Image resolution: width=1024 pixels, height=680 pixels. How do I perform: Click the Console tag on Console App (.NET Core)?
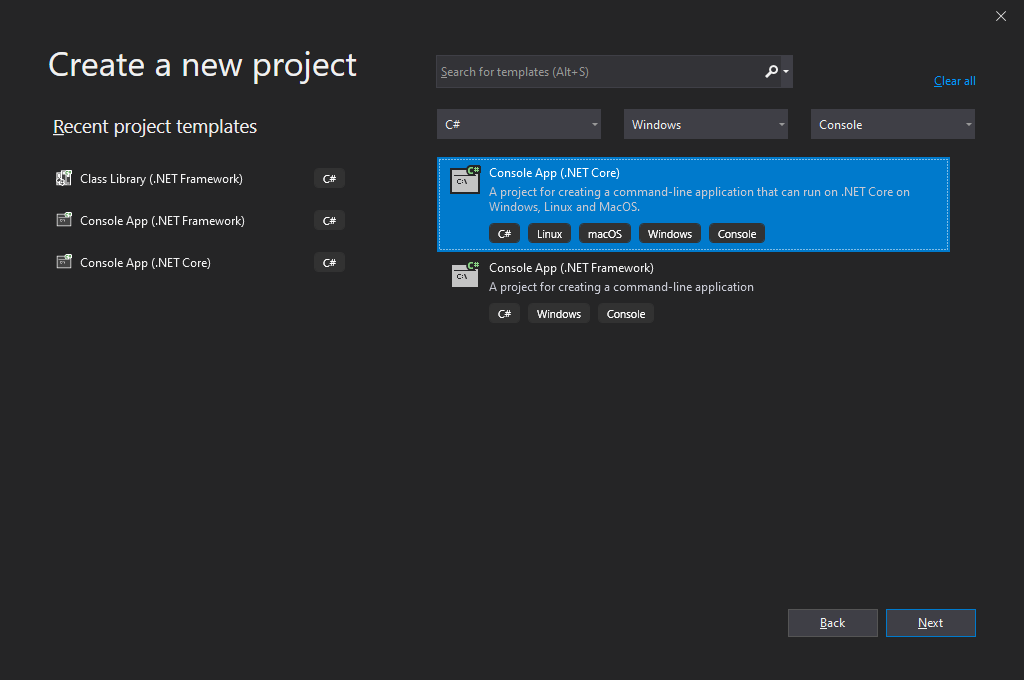[737, 234]
